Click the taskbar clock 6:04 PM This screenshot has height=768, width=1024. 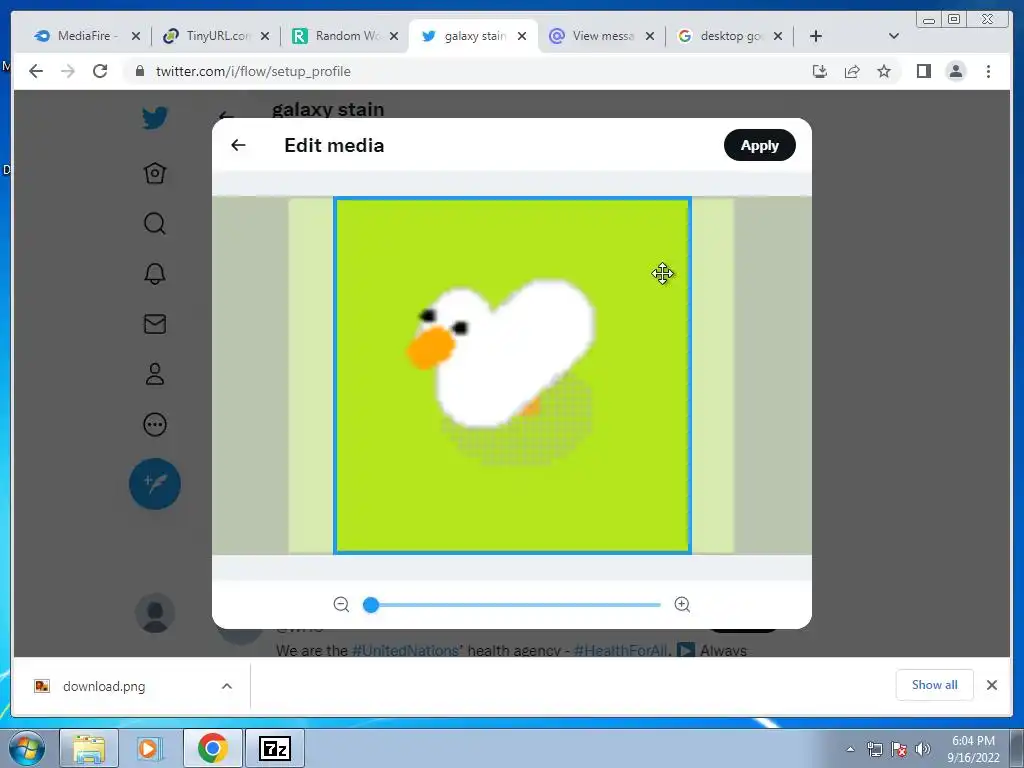(x=973, y=749)
